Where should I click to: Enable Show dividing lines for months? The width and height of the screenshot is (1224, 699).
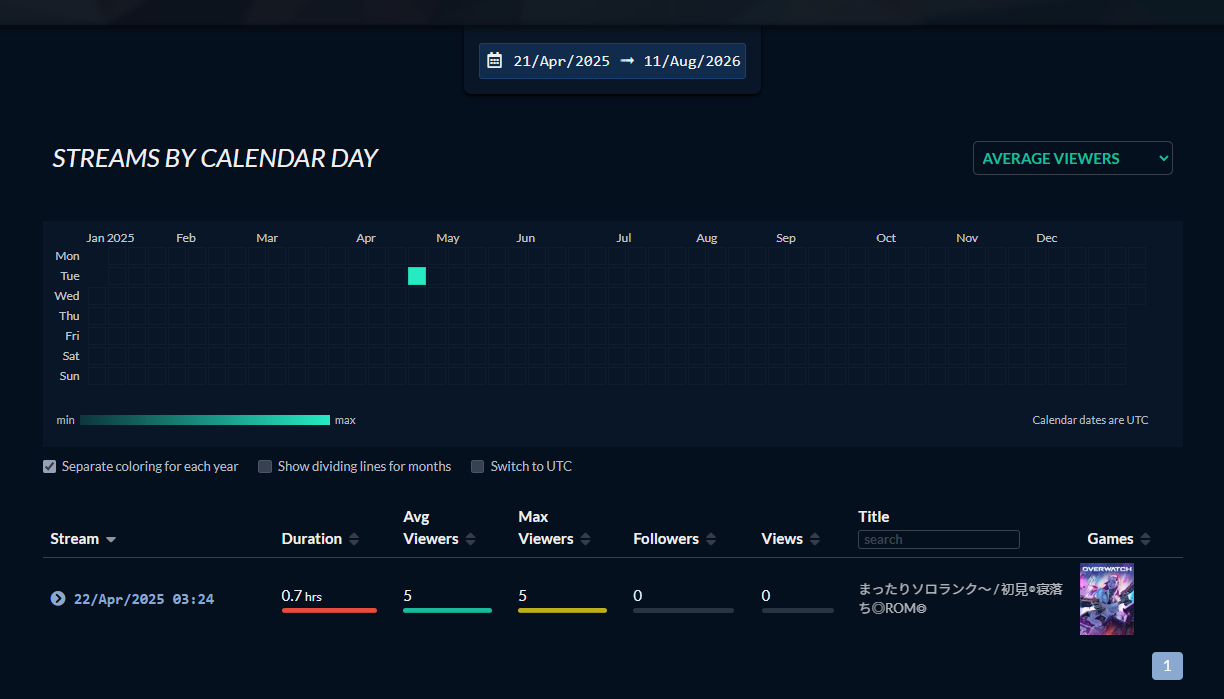point(265,466)
